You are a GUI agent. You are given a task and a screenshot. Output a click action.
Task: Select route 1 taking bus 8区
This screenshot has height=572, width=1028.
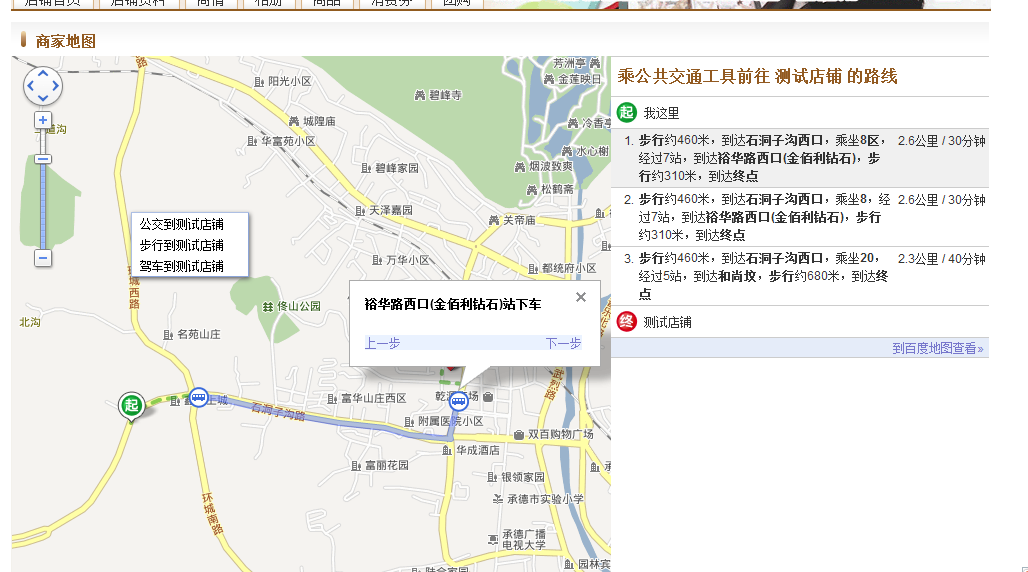point(800,158)
